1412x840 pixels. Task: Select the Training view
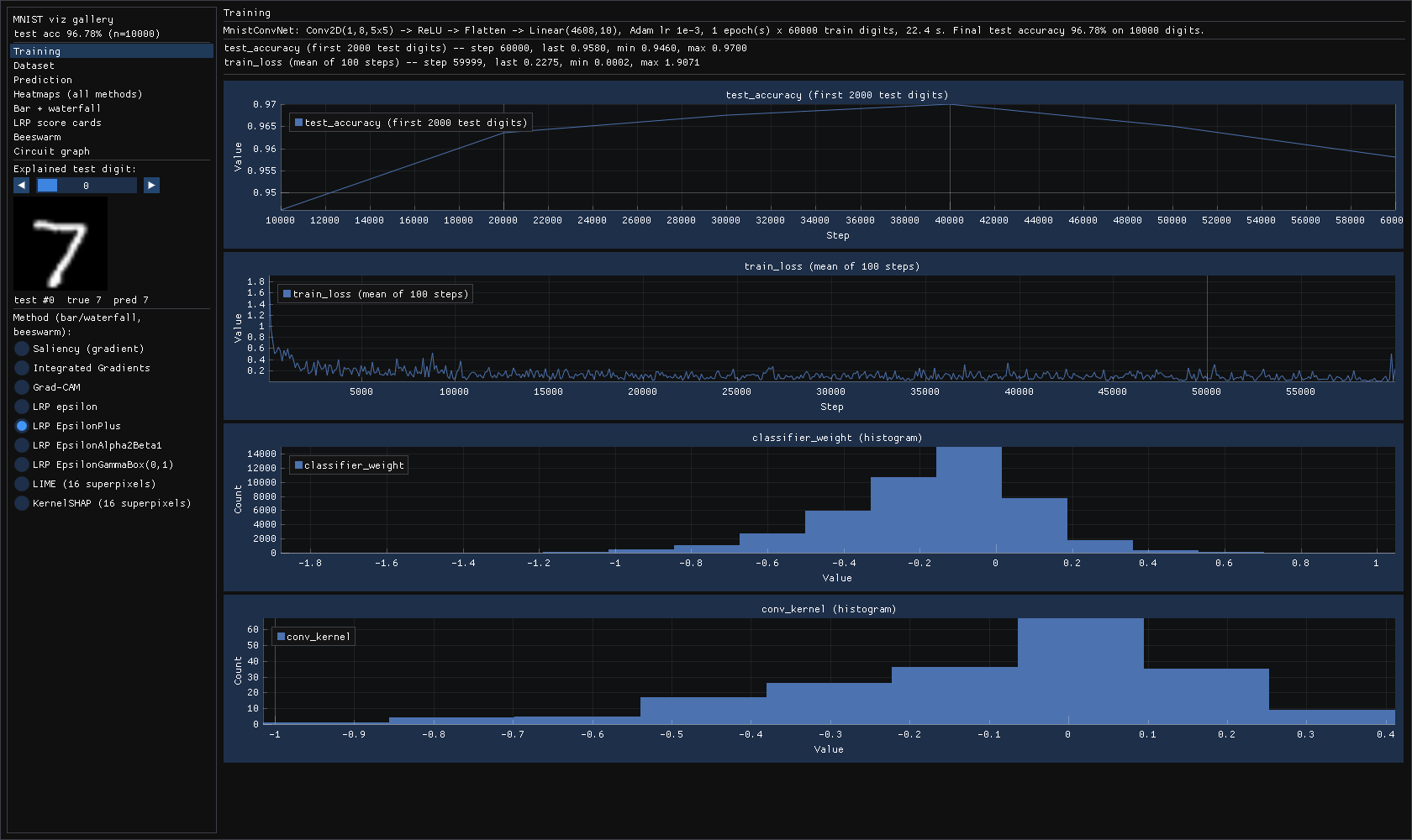coord(112,51)
